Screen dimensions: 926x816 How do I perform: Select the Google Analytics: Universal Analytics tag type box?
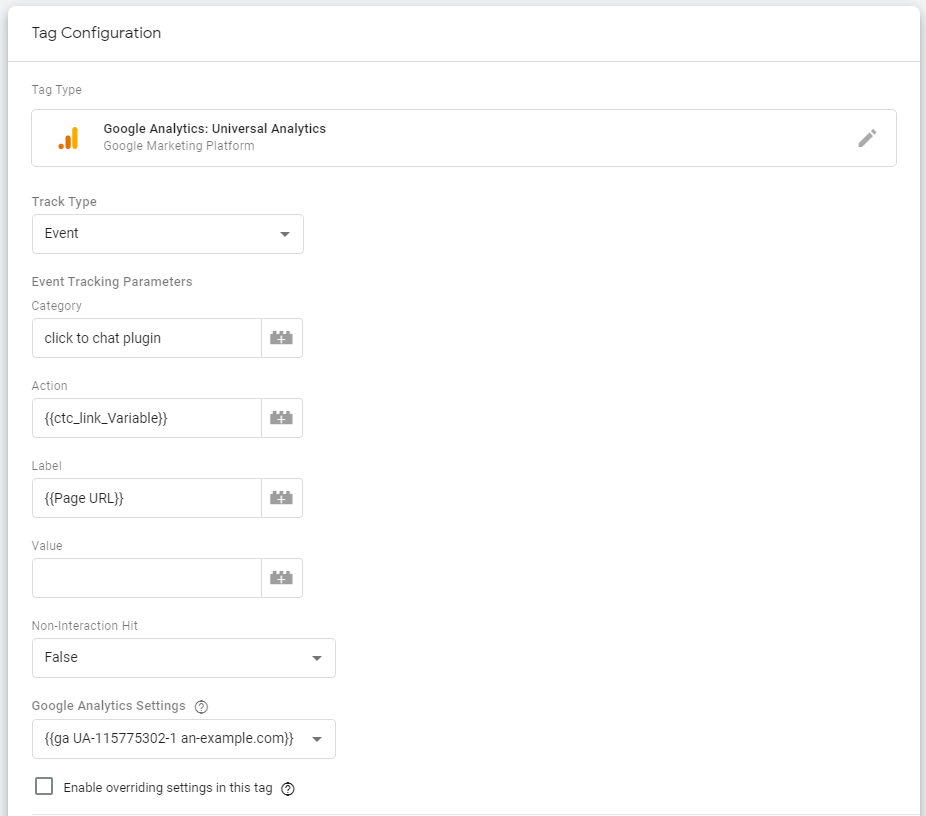tap(464, 138)
